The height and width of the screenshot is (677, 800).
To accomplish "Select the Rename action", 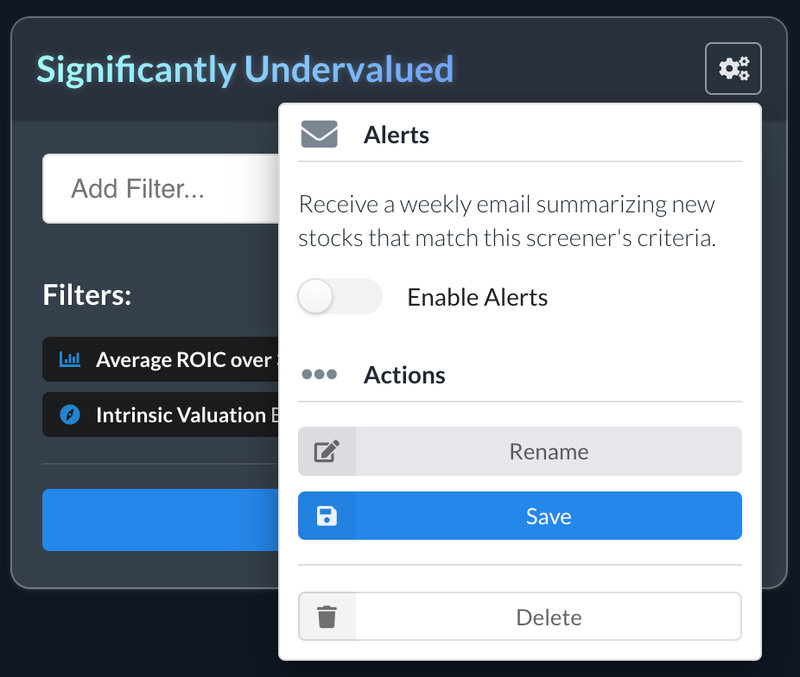I will tap(520, 452).
